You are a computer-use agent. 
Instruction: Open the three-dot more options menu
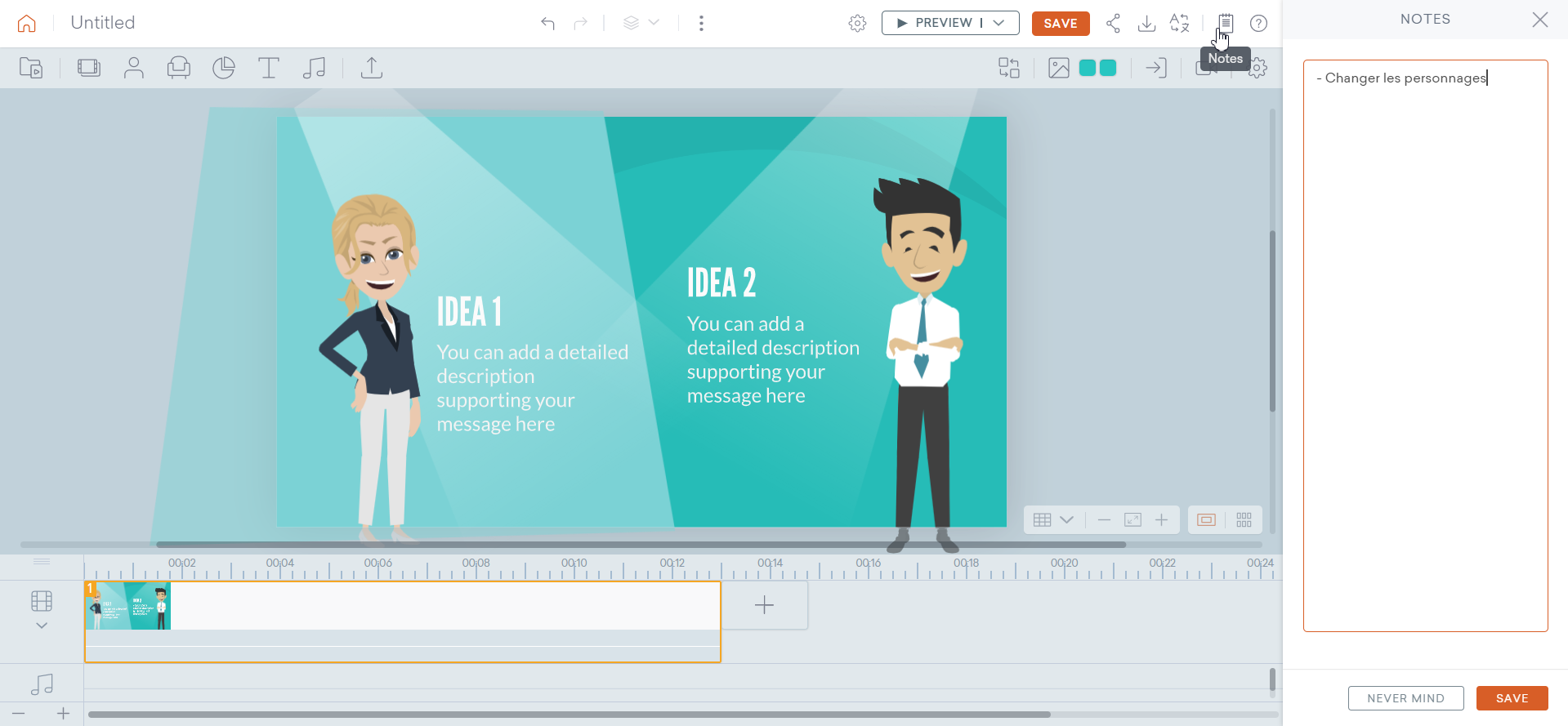pos(701,23)
